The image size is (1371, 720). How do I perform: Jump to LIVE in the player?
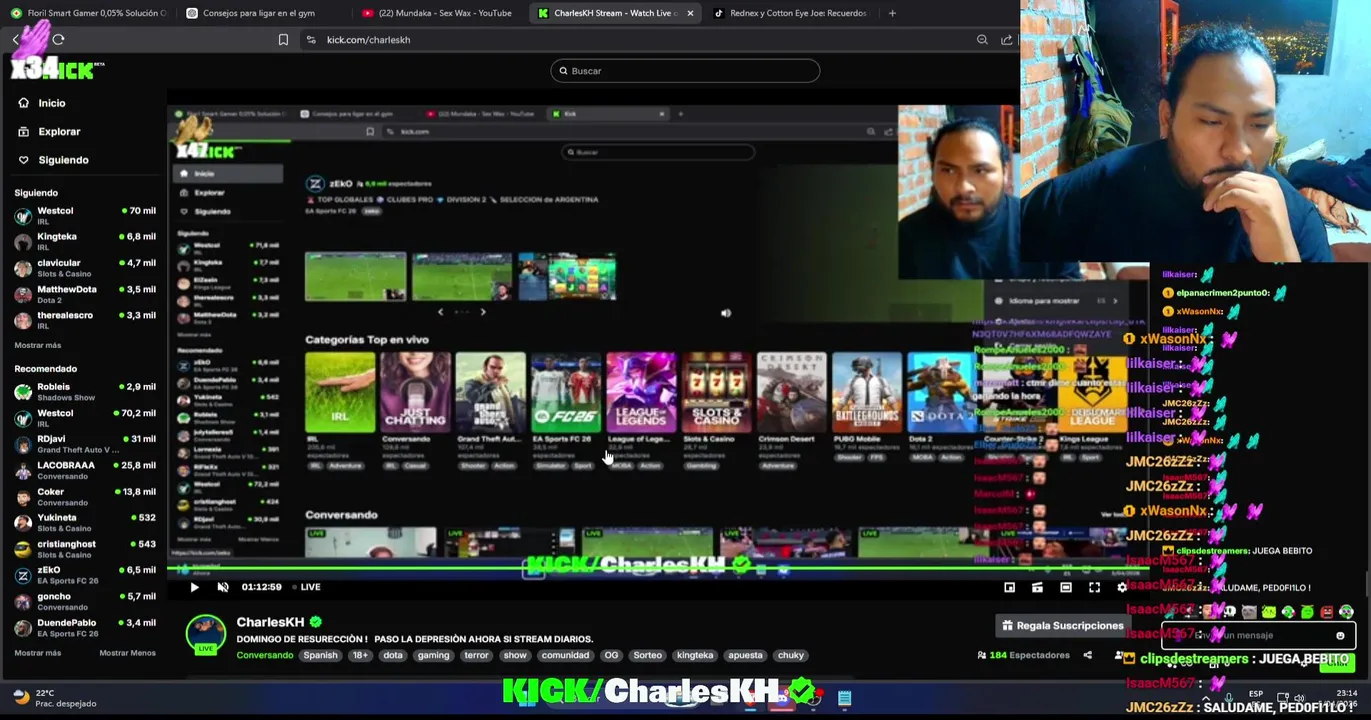307,587
